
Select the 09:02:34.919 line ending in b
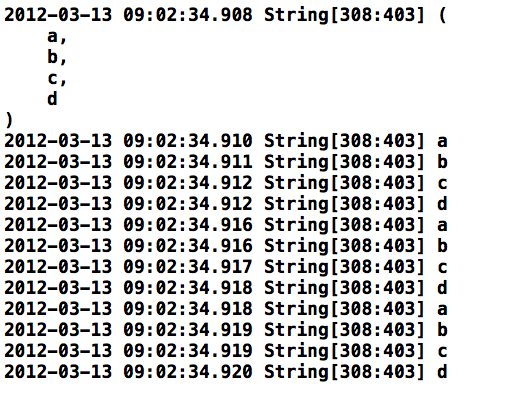click(x=225, y=330)
